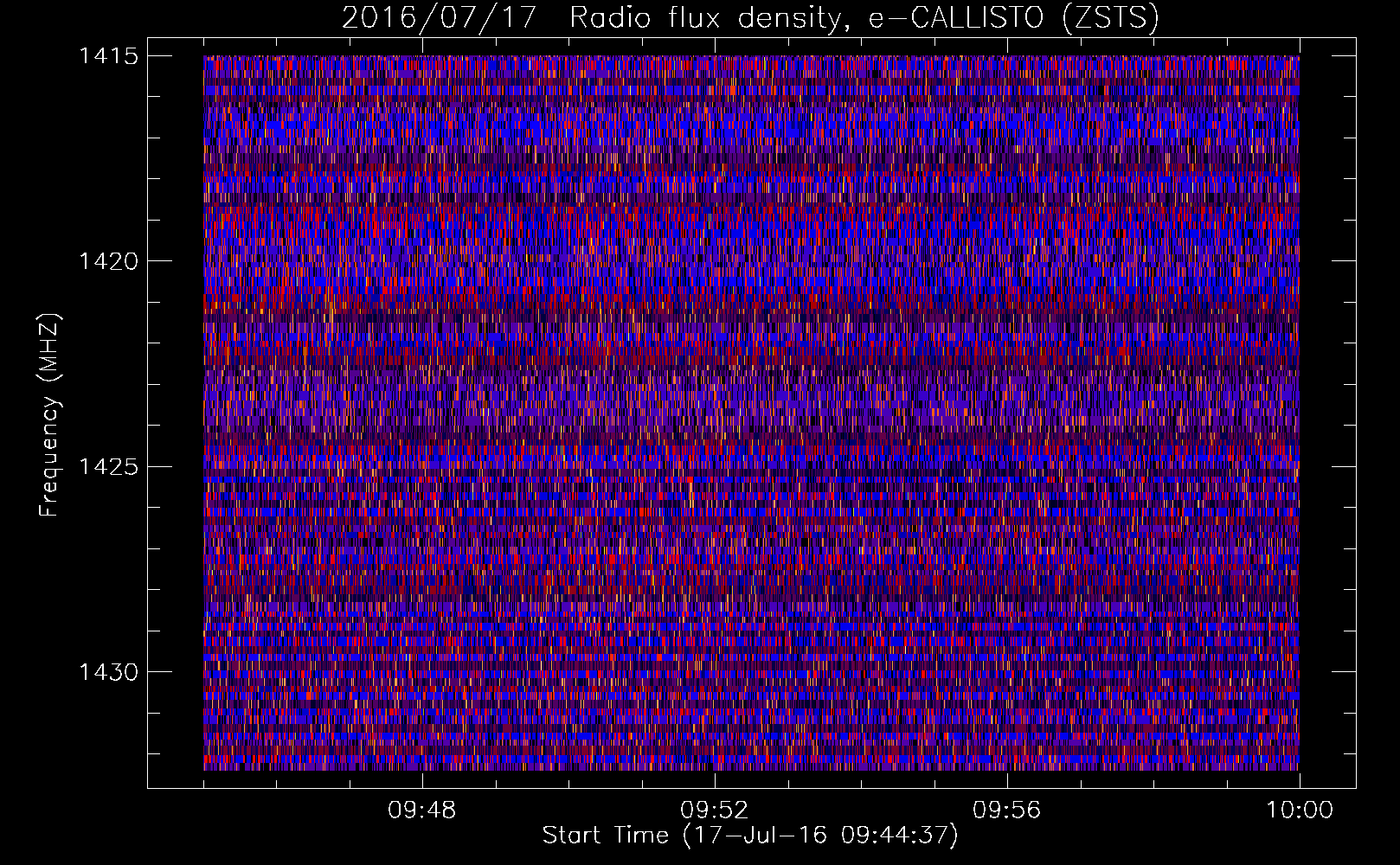Click the 'Start Time (17-Jul-16 09:44:37)' label
Viewport: 1400px width, 865px height.
pyautogui.click(x=750, y=836)
